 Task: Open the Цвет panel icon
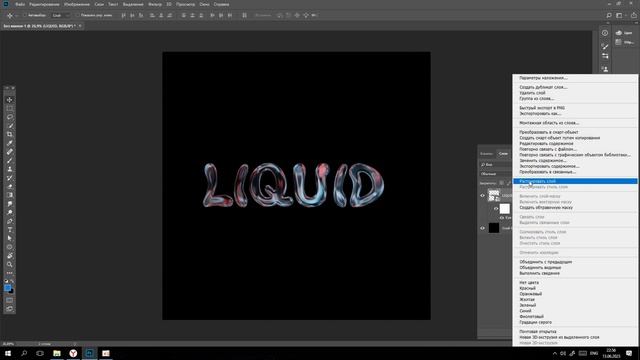pos(619,33)
